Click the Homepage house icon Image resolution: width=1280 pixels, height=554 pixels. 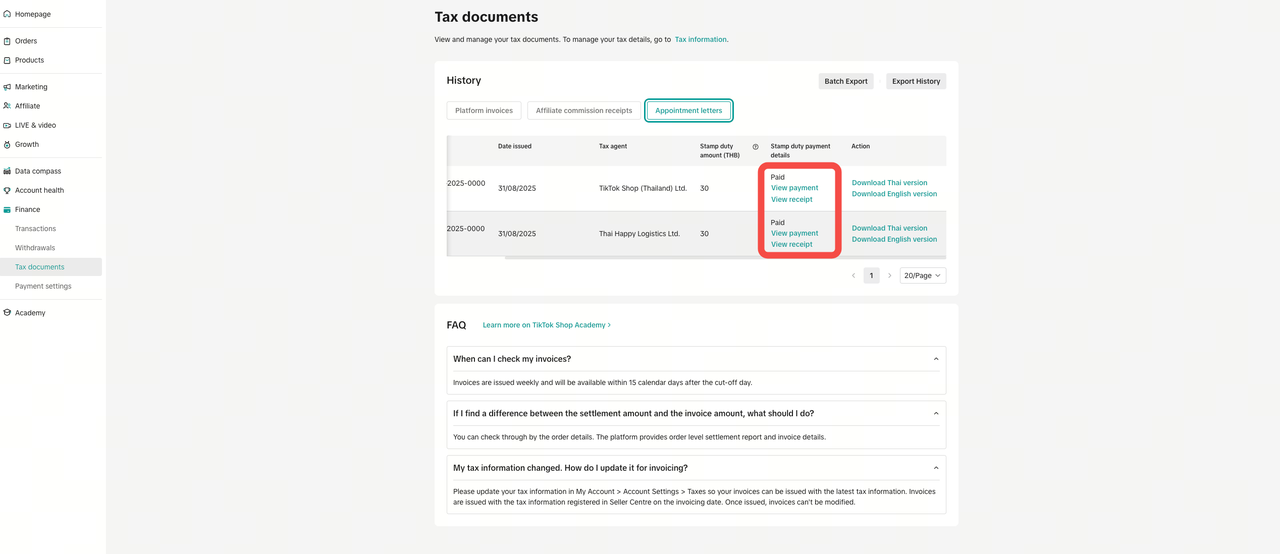tap(7, 14)
